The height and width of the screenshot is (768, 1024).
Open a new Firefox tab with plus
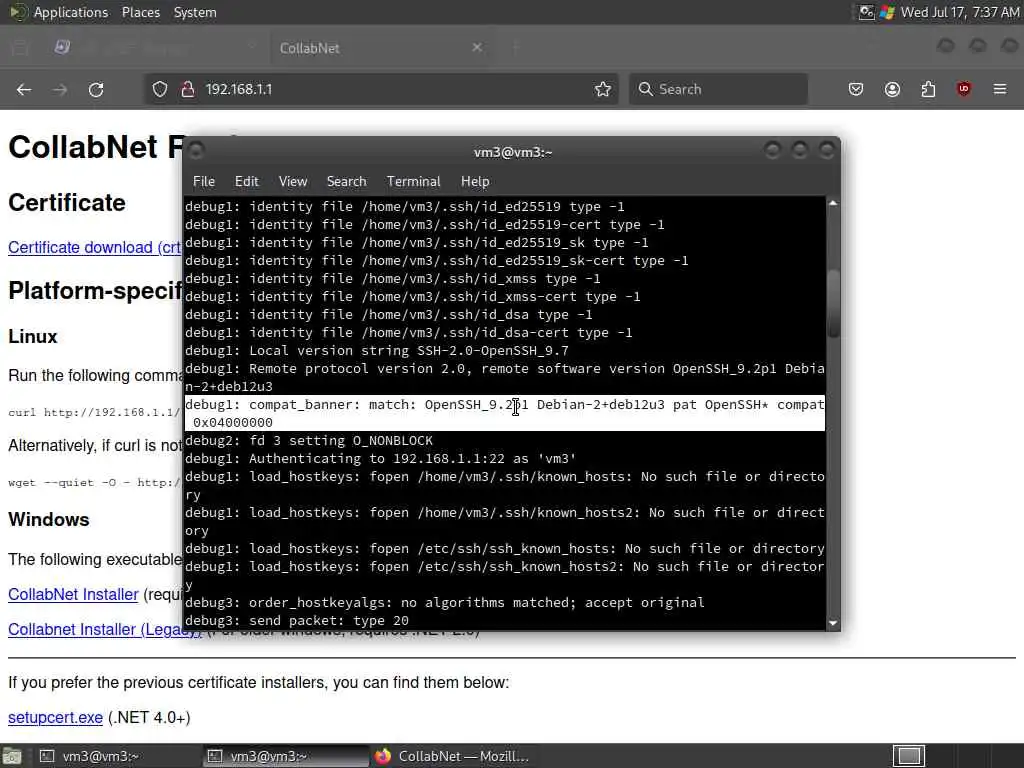[516, 47]
